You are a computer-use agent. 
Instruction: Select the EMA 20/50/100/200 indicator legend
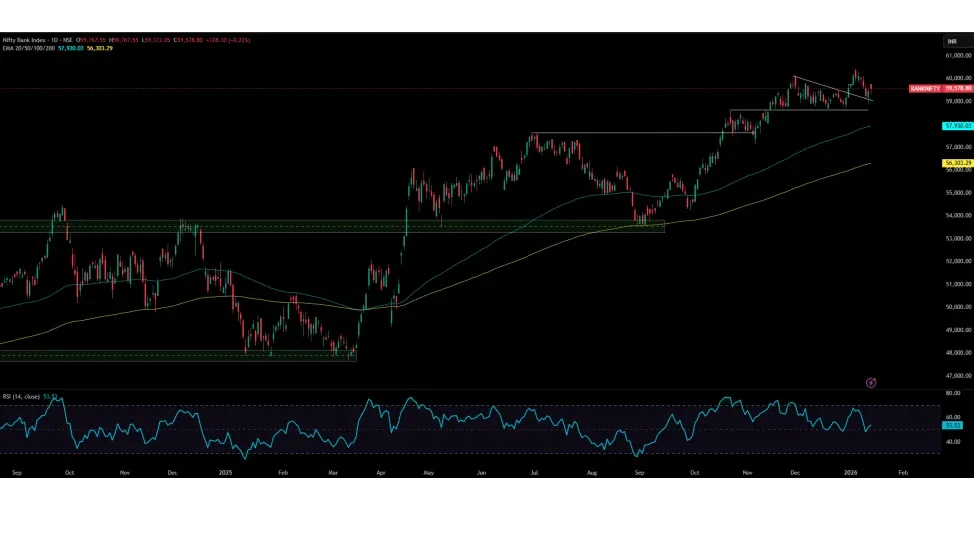29,48
